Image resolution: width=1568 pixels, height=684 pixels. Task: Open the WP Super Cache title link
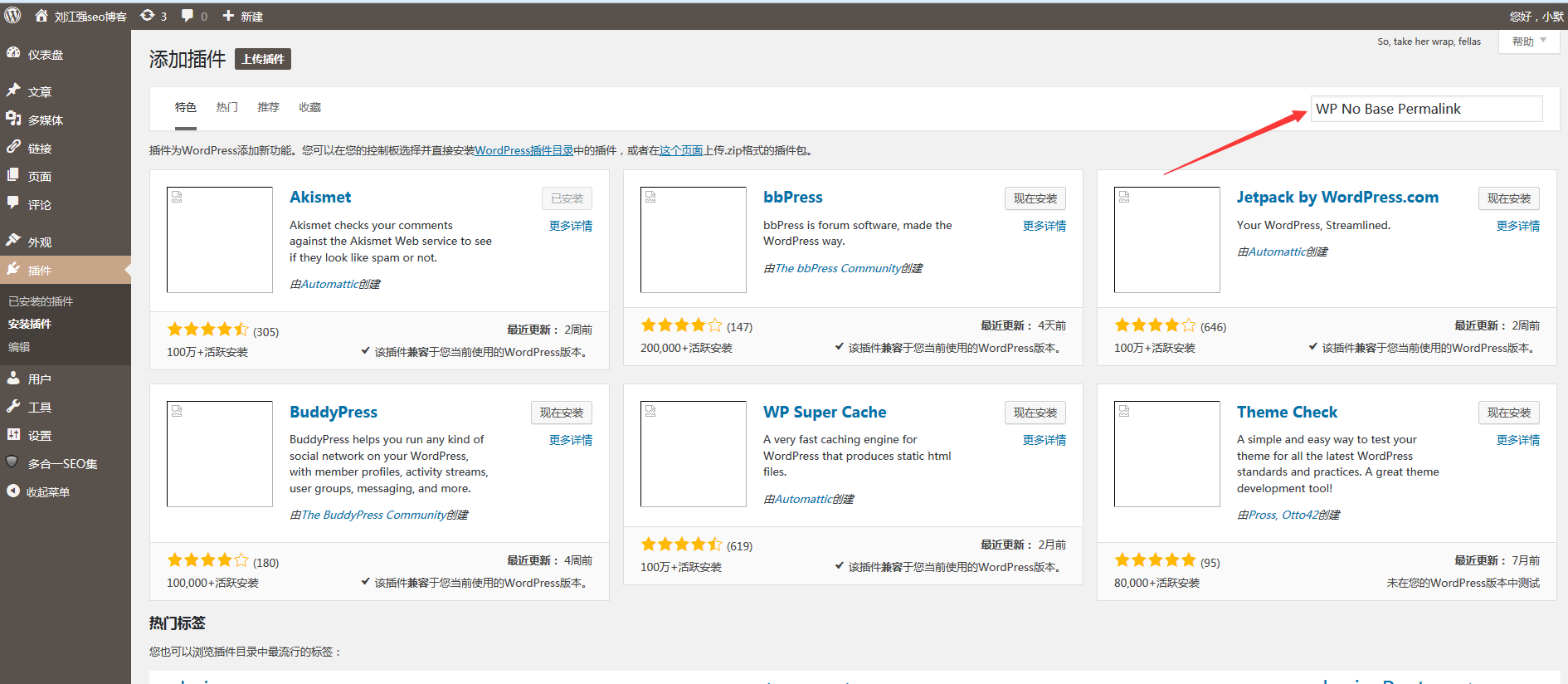pyautogui.click(x=825, y=413)
